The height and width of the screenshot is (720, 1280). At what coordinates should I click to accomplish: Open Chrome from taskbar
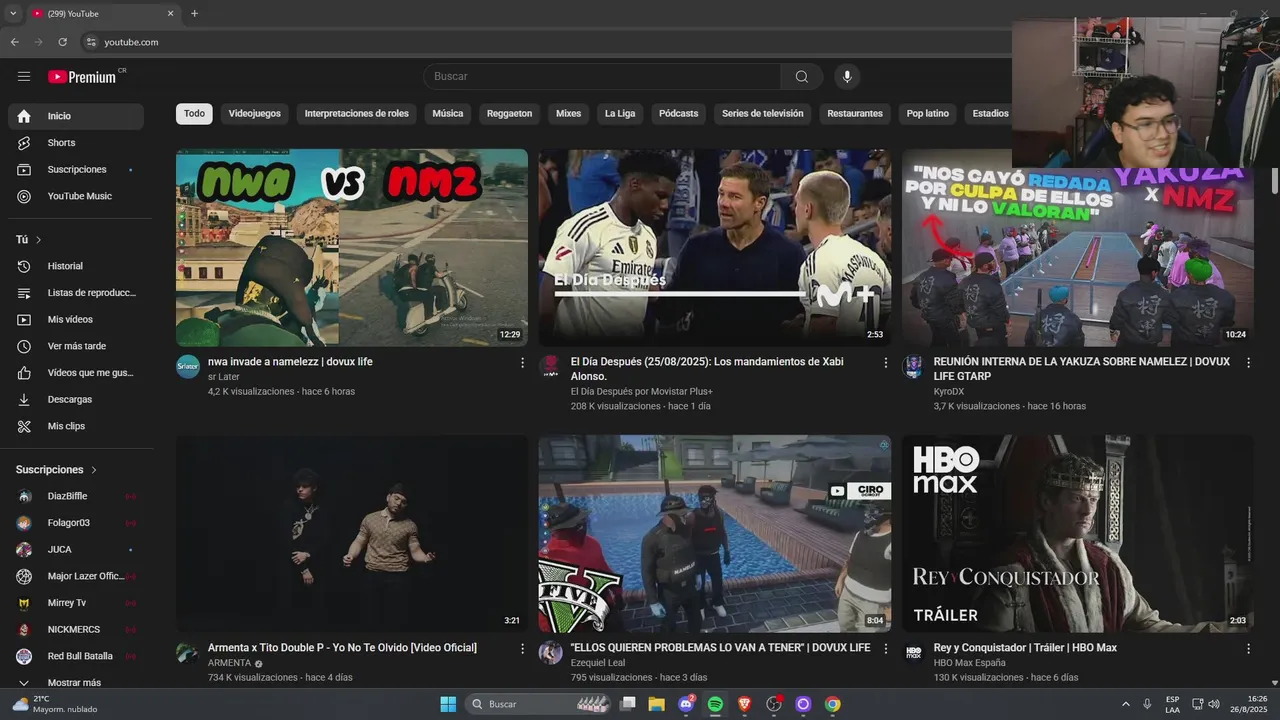pos(832,704)
